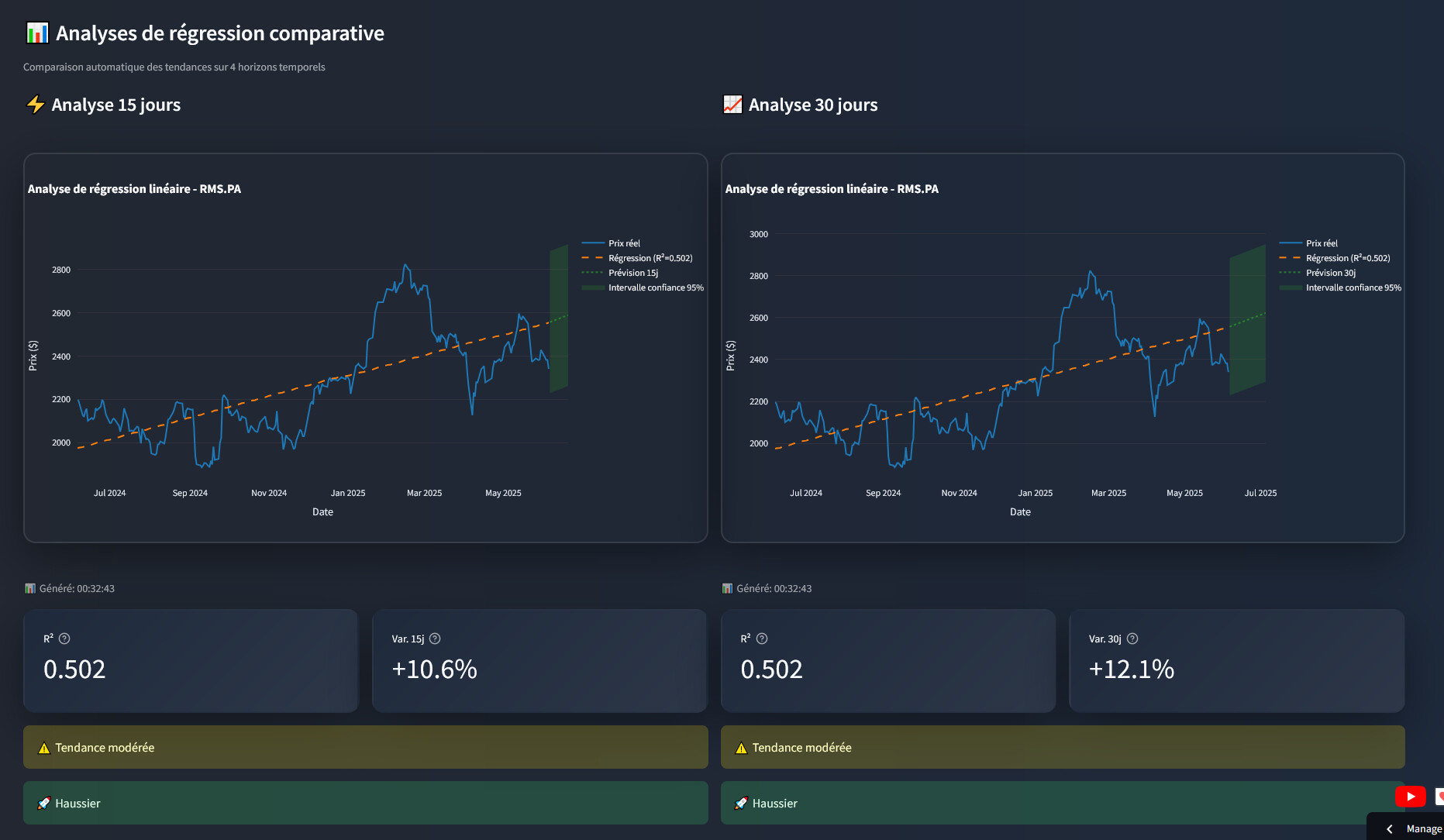
Task: Click the help icon beside Var. 30j
Action: click(x=1132, y=639)
